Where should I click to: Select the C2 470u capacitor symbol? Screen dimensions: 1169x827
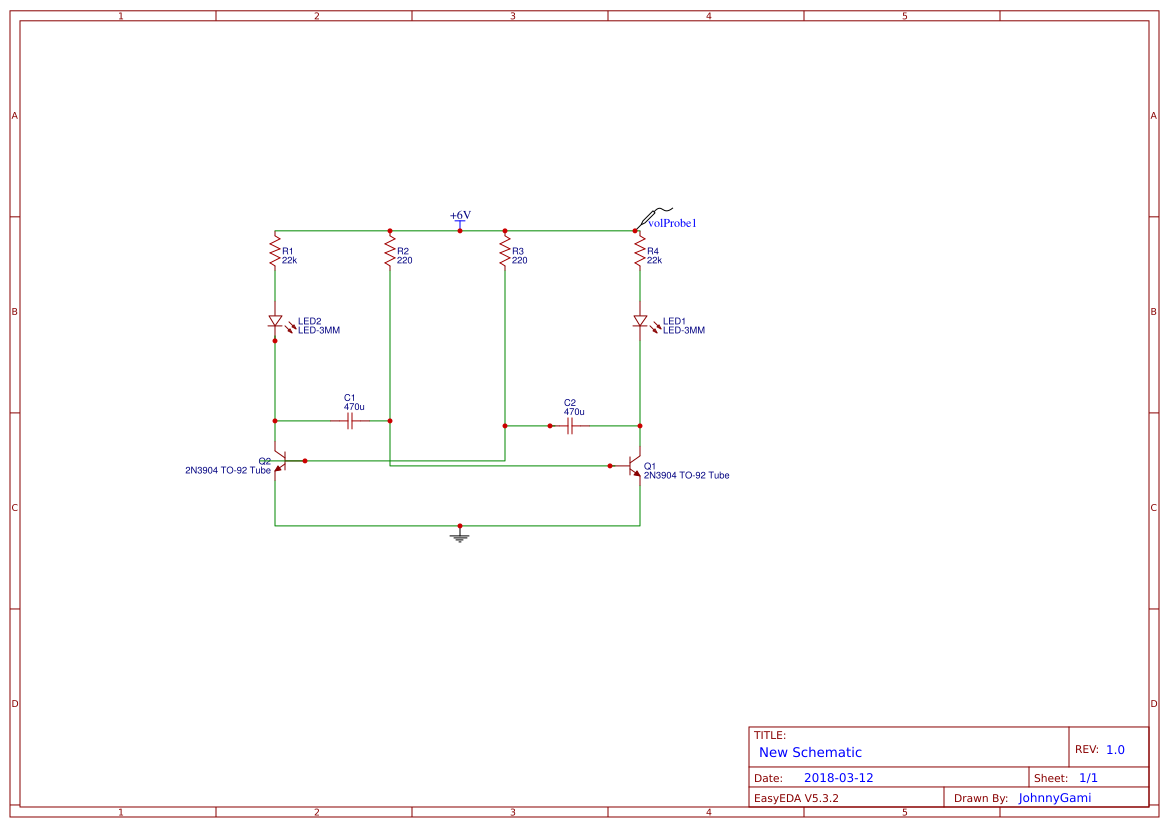(x=570, y=426)
